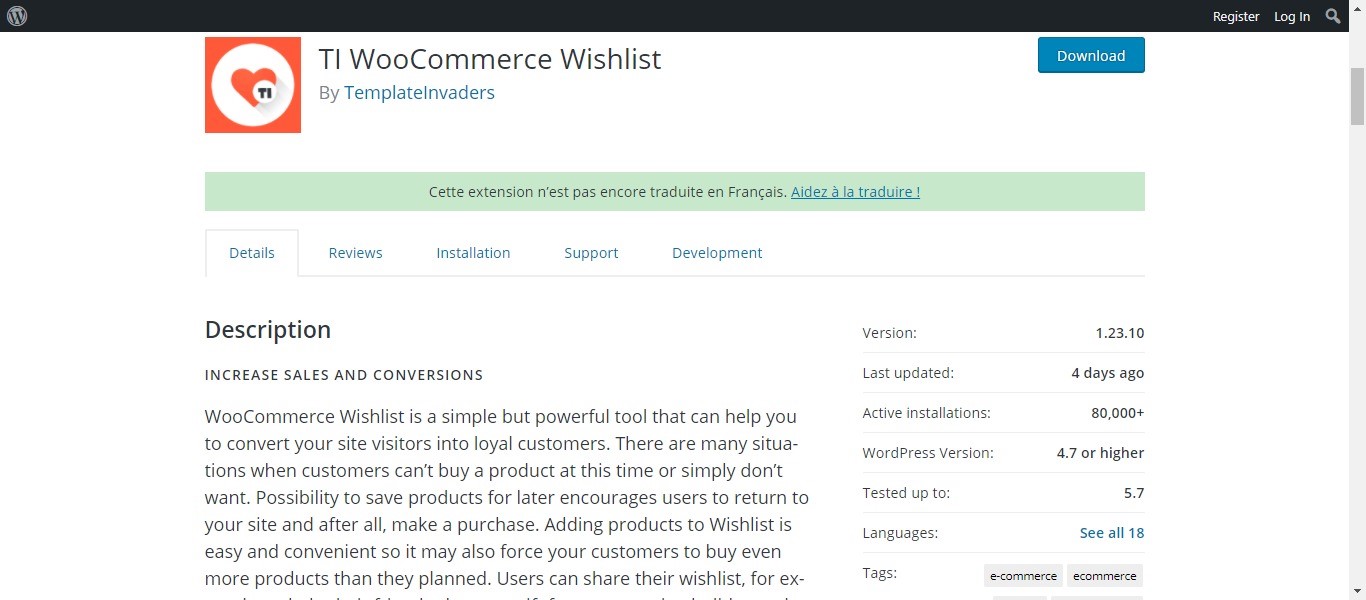
Task: View the Development tab
Action: 717,253
